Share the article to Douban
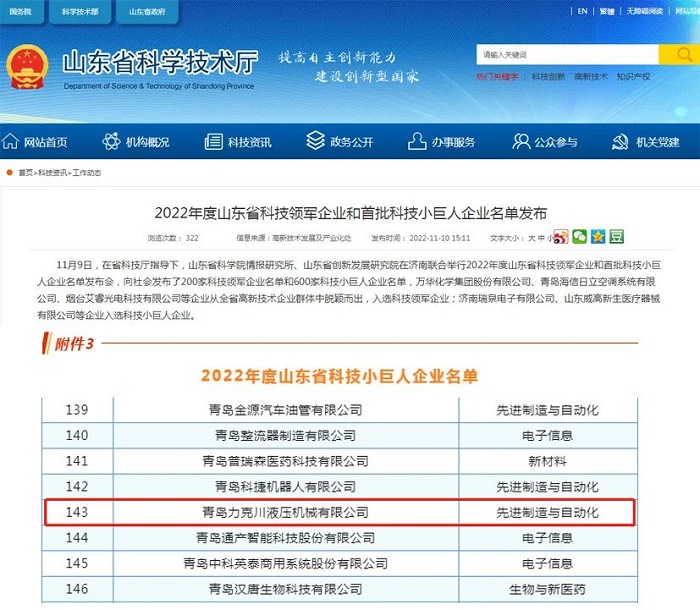The height and width of the screenshot is (610, 700). [617, 237]
